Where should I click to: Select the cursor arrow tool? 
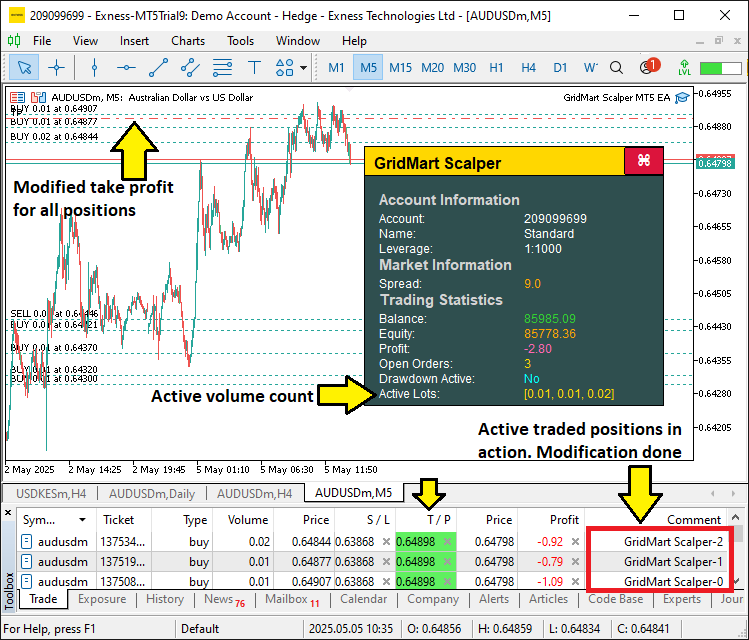24,68
